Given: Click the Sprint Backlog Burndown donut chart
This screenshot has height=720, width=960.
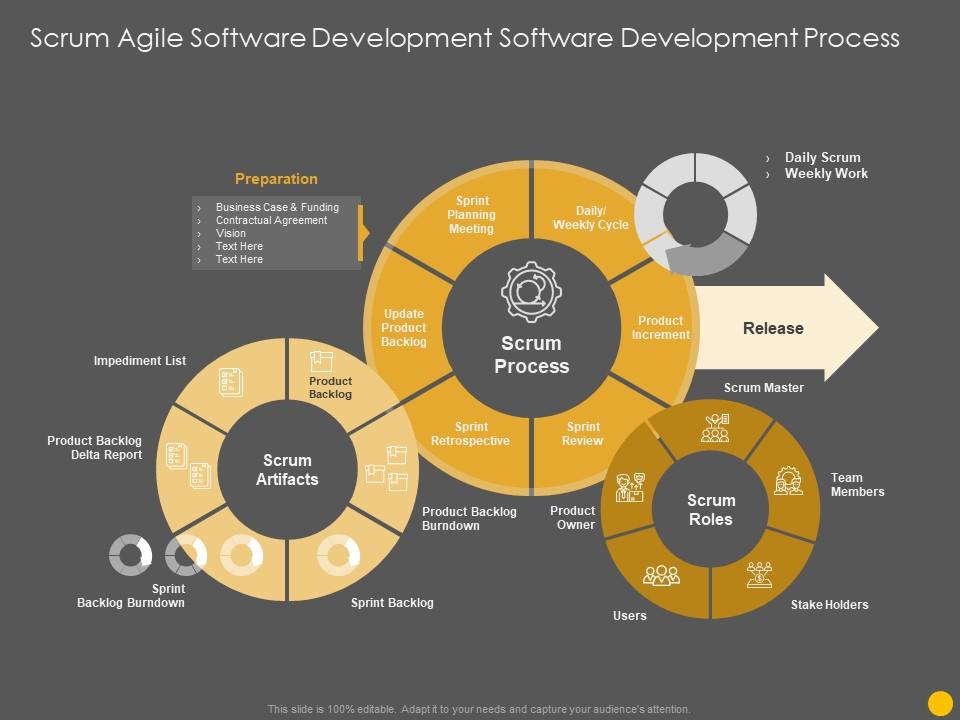Looking at the screenshot, I should click(133, 554).
